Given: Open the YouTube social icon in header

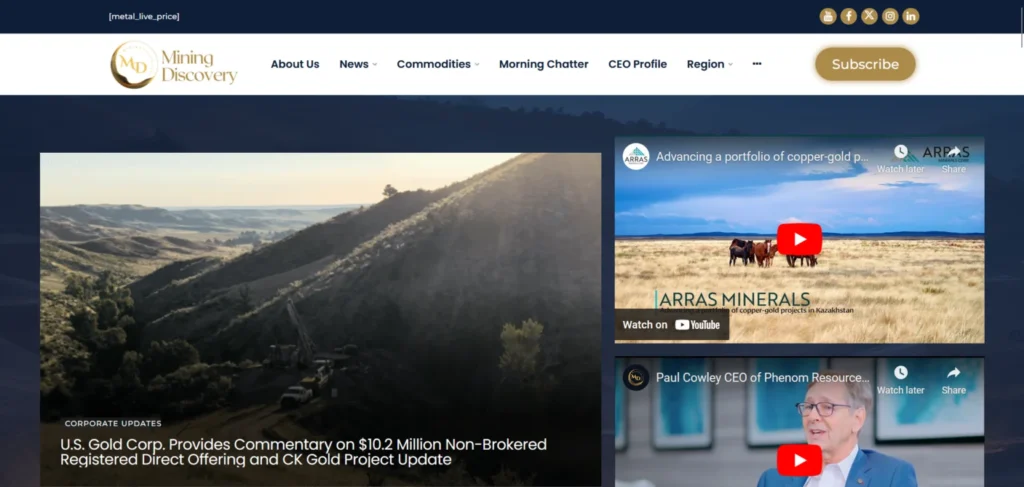Looking at the screenshot, I should tap(827, 16).
